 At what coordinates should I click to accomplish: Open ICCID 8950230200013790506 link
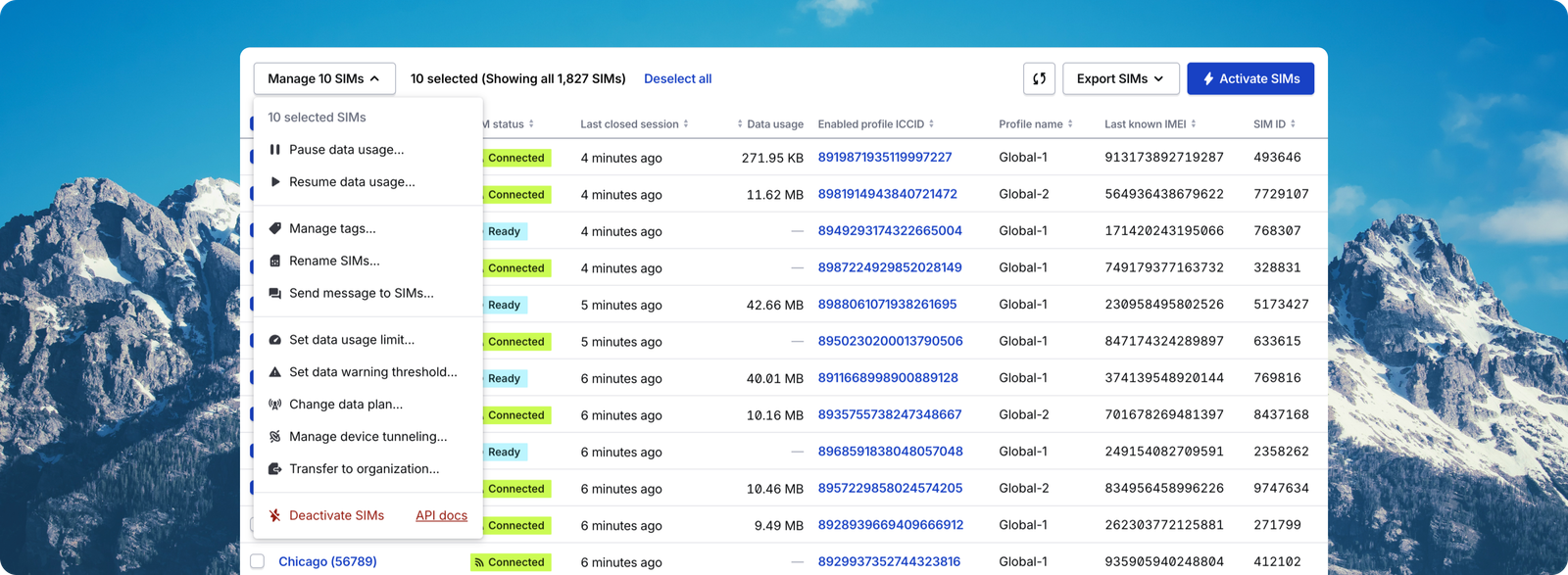click(x=891, y=341)
